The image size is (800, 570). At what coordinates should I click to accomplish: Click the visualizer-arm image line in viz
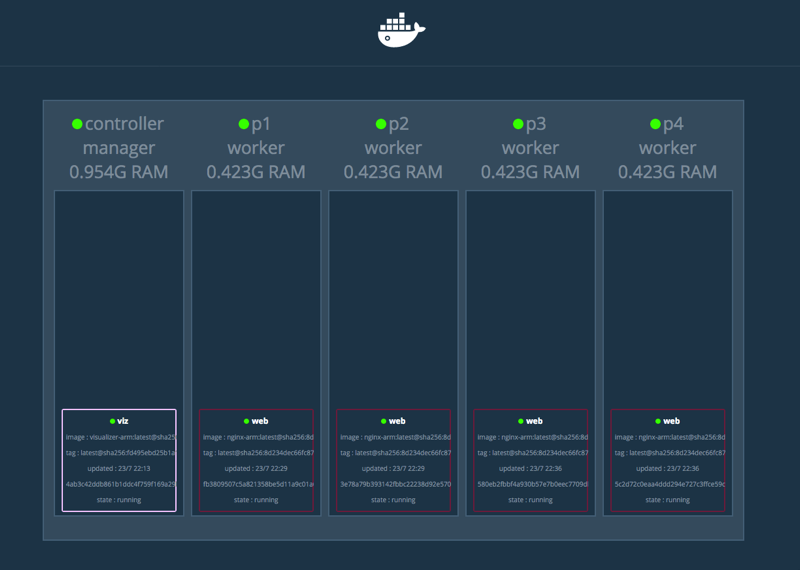click(x=119, y=437)
